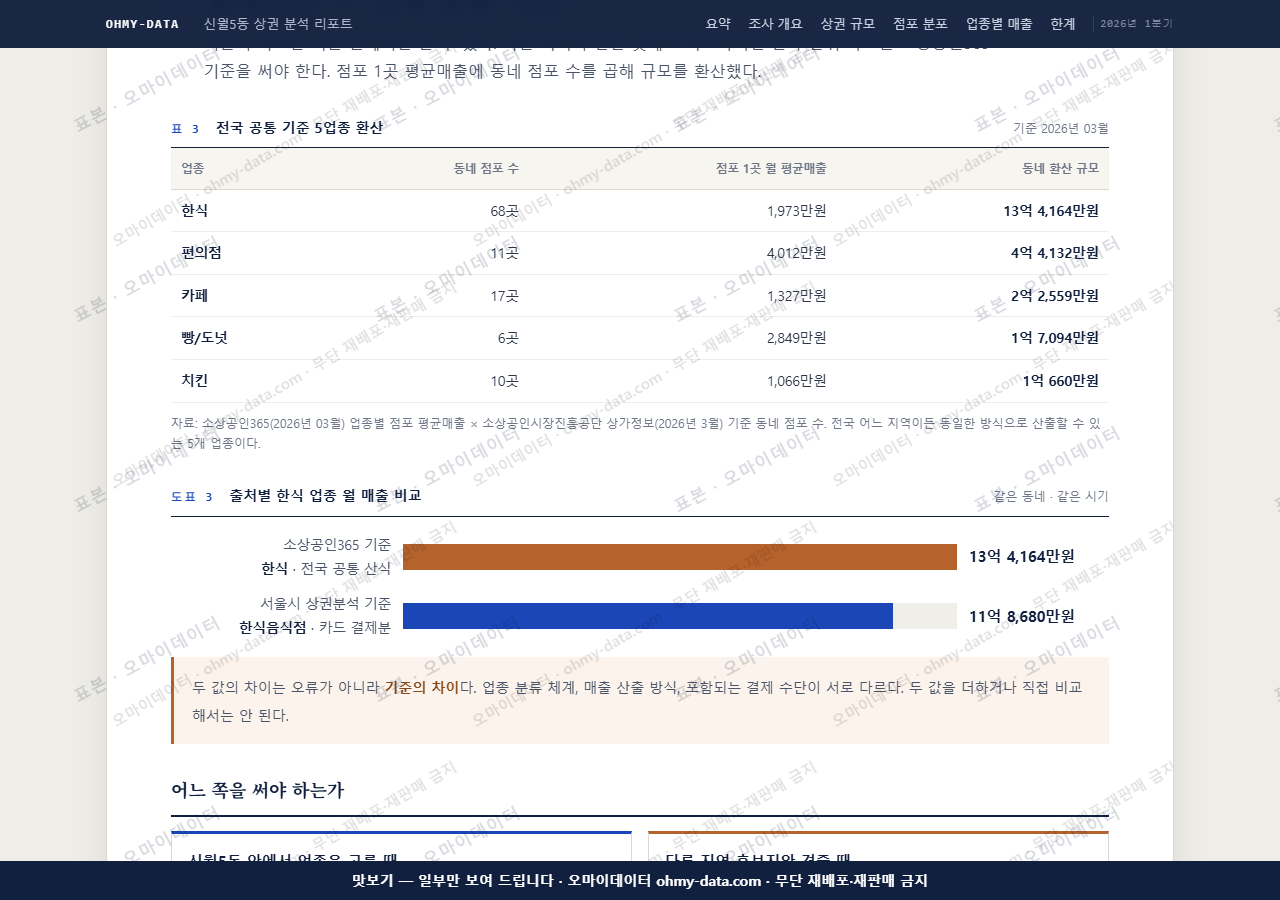Open the 조사 개요 nav item
The image size is (1280, 900).
pos(776,24)
